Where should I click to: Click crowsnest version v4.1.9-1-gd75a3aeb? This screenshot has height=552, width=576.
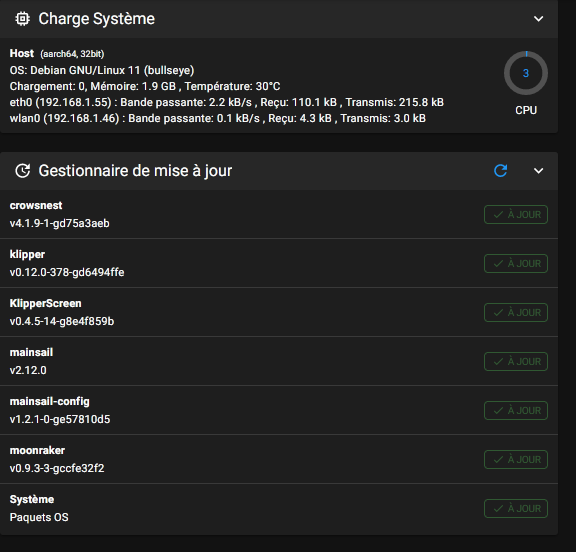pyautogui.click(x=60, y=223)
